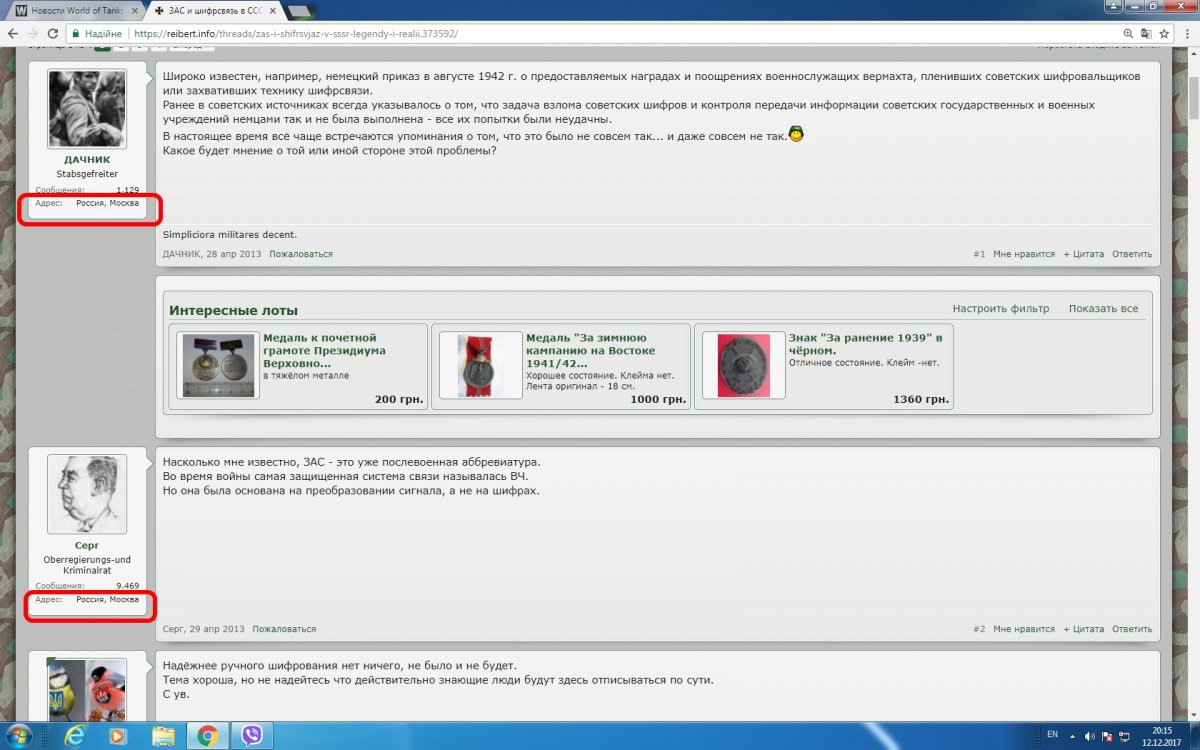The image size is (1200, 750).
Task: Bookmark page with the star icon
Action: 1166,33
